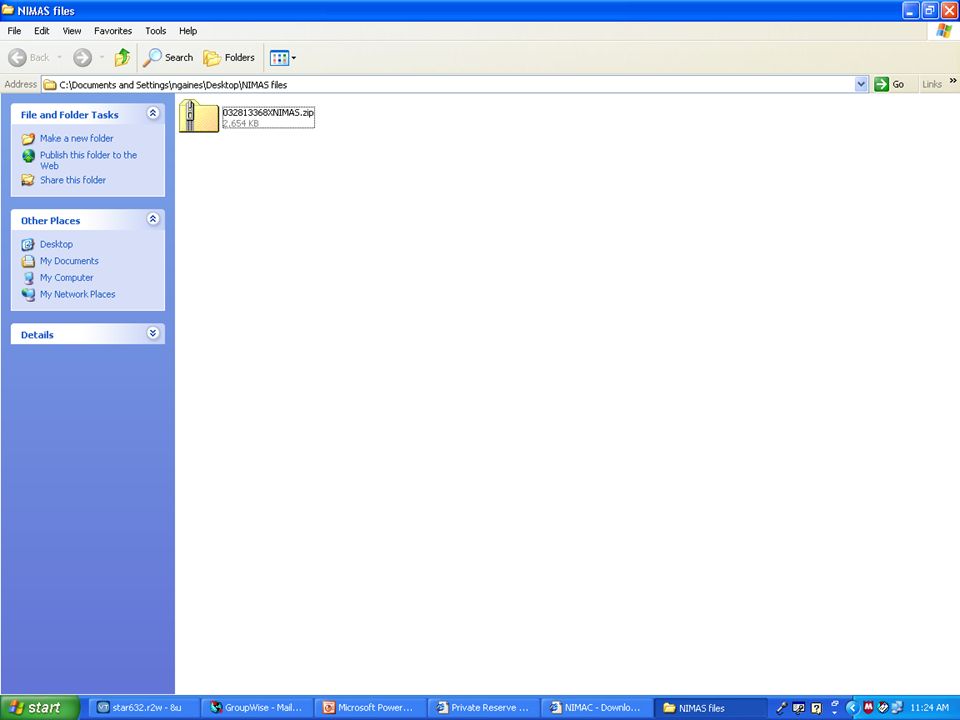Screen dimensions: 960x720
Task: Click the Windows flag logo throbber
Action: pos(943,31)
